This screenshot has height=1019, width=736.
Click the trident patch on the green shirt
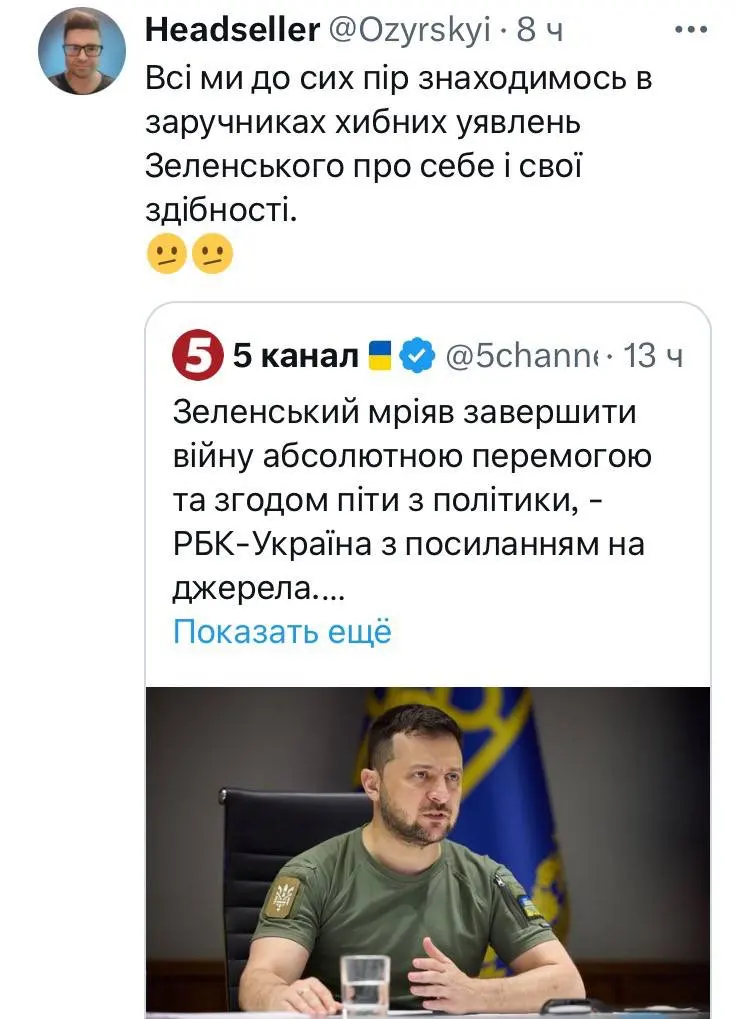(x=282, y=896)
